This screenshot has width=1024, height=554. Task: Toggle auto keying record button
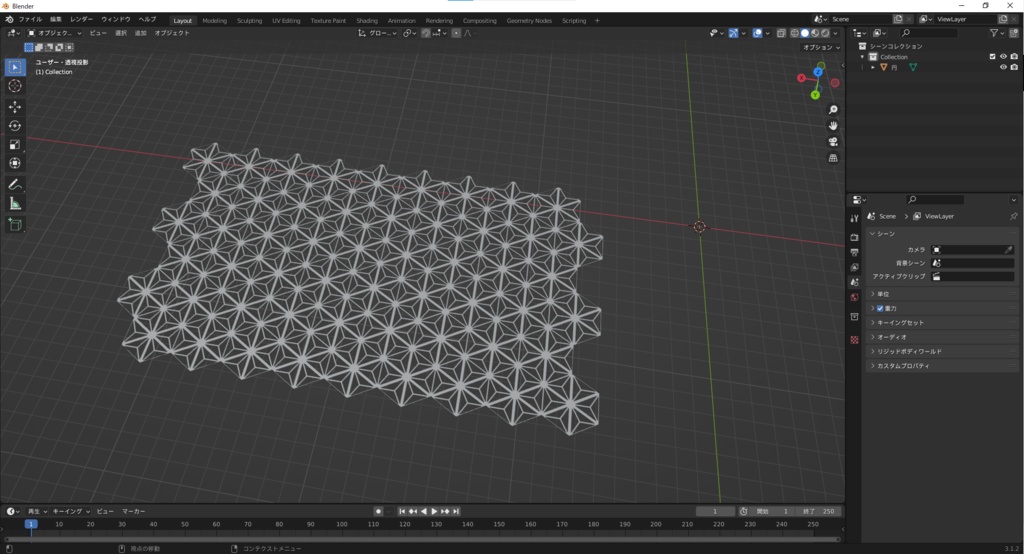point(378,512)
